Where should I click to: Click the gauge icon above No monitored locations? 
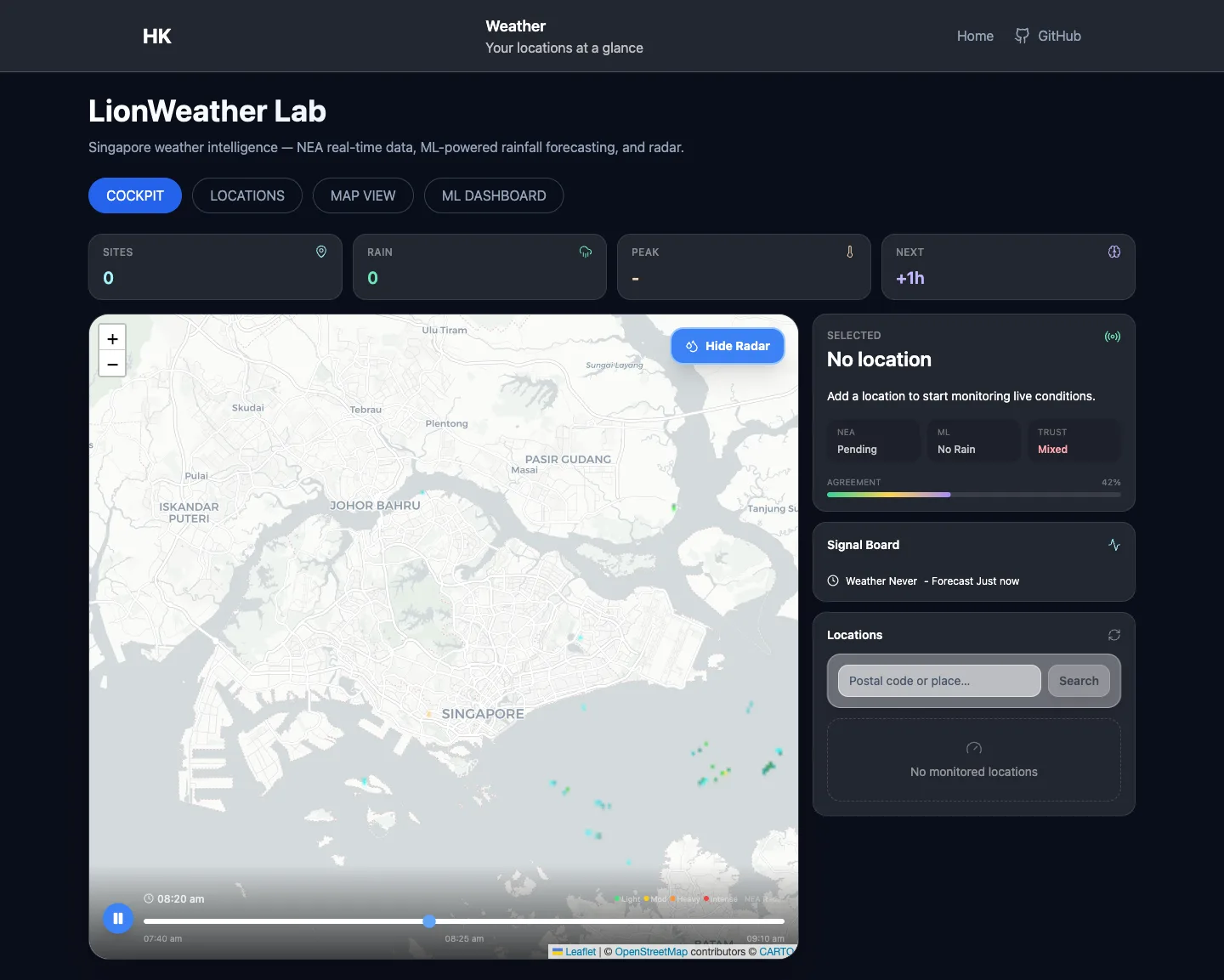974,748
